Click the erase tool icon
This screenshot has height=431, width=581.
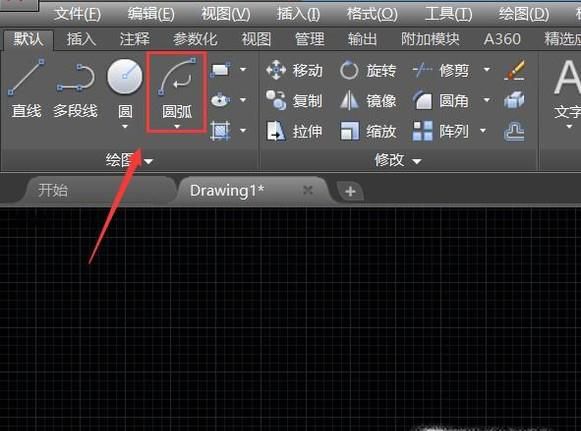pos(515,70)
